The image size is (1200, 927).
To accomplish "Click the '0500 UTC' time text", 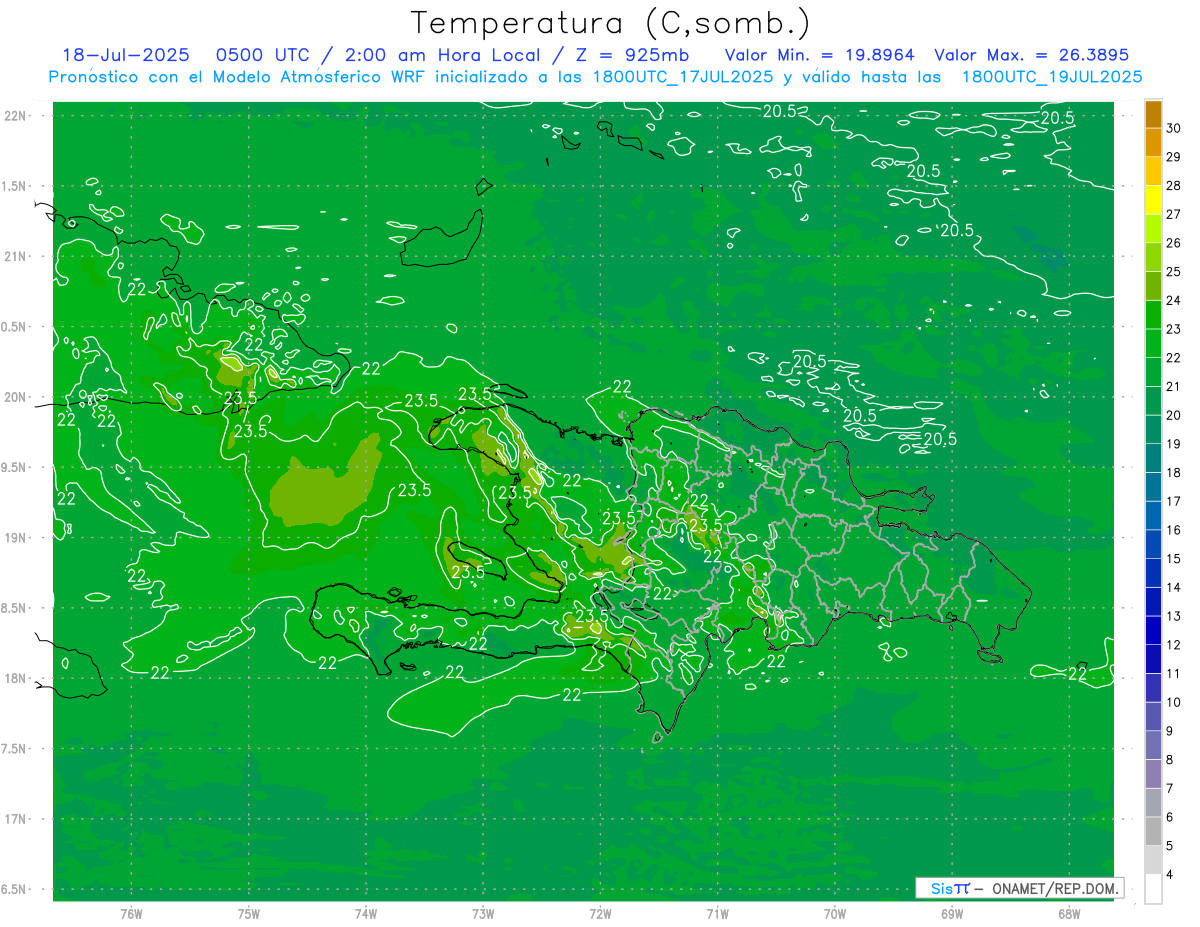I will (260, 56).
